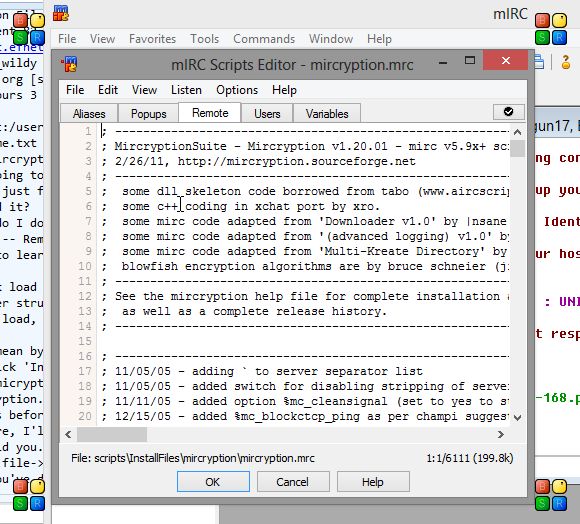
Task: Open the Tools menu in mIRC
Action: [205, 39]
